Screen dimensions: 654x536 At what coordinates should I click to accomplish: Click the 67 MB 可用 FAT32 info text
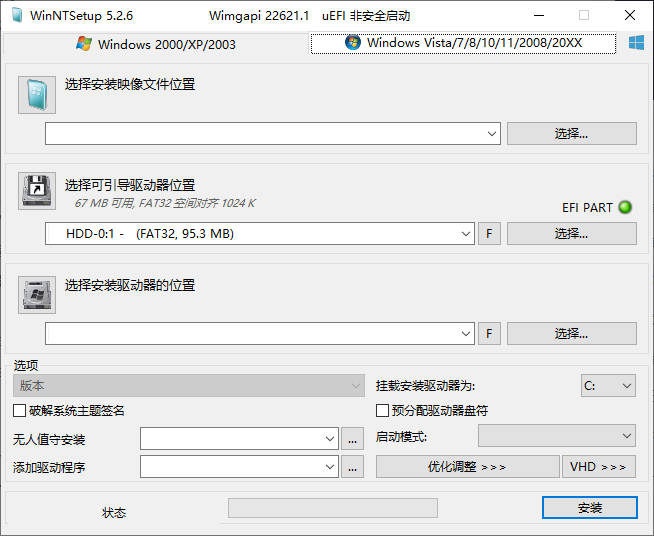point(165,203)
